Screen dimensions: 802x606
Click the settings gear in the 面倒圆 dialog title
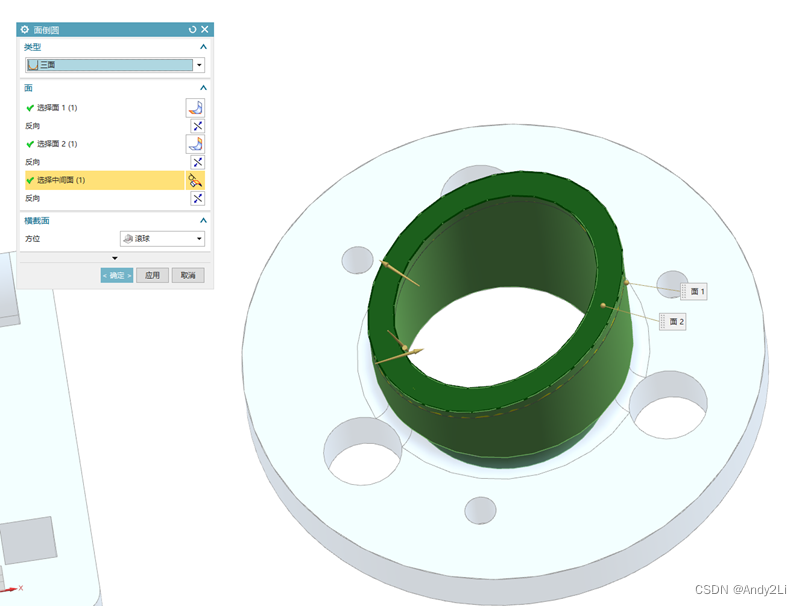point(25,30)
